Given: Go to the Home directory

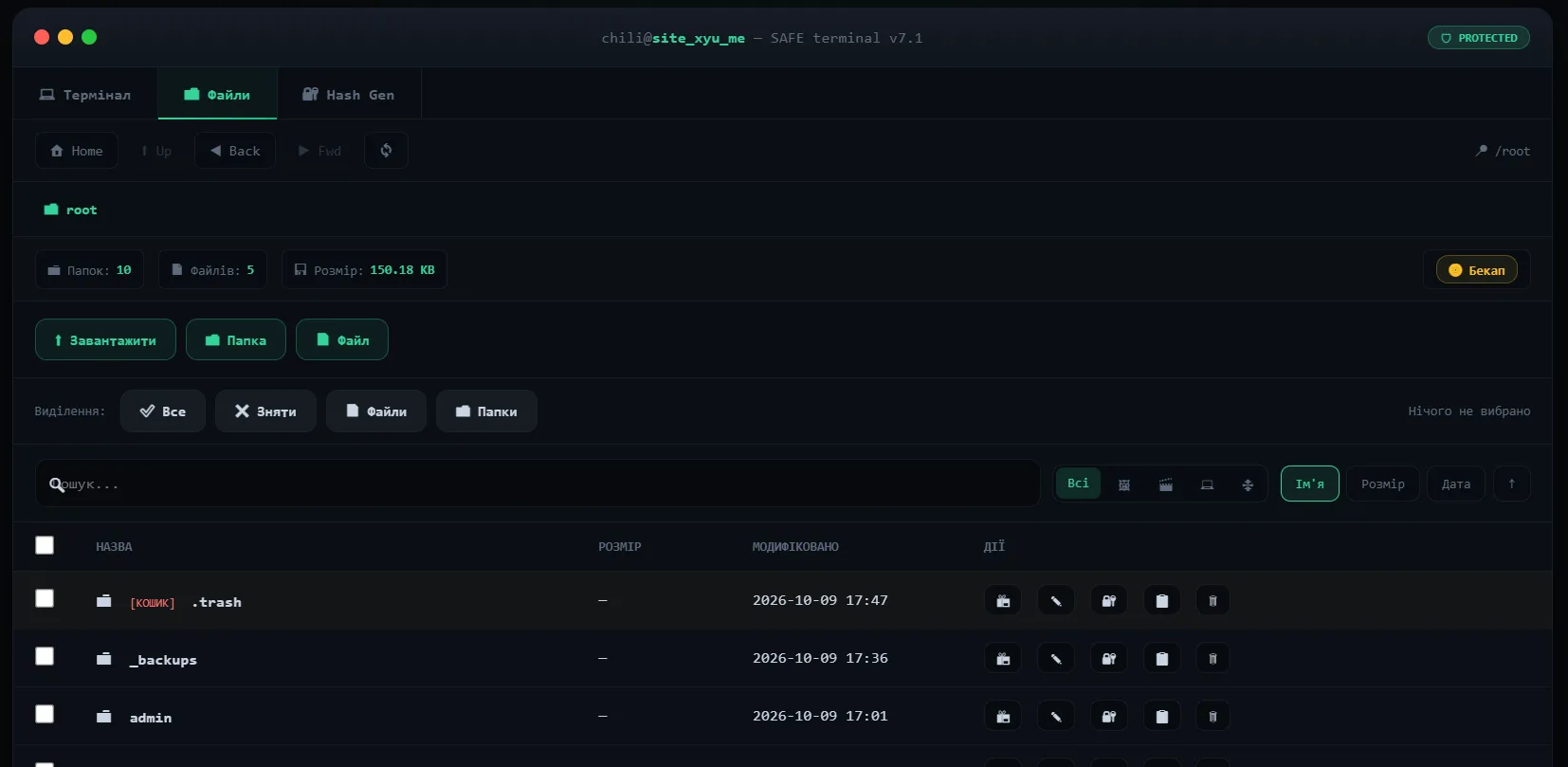Looking at the screenshot, I should [77, 151].
